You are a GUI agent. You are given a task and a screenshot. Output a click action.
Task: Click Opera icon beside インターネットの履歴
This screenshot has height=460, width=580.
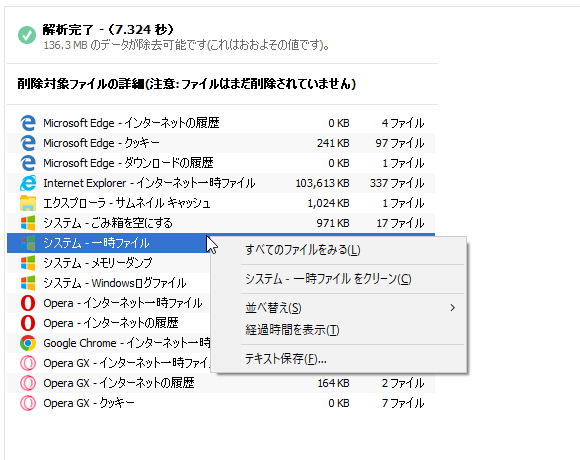pos(28,323)
